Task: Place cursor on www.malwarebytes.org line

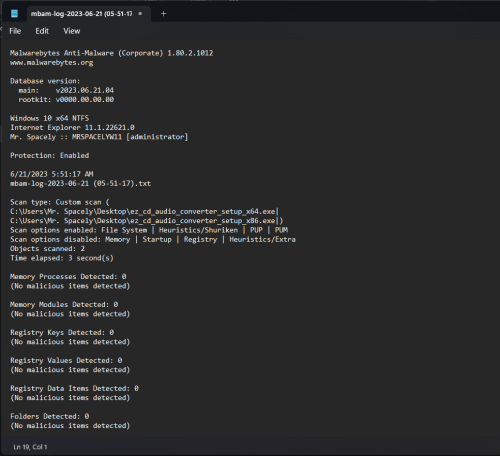Action: 52,63
